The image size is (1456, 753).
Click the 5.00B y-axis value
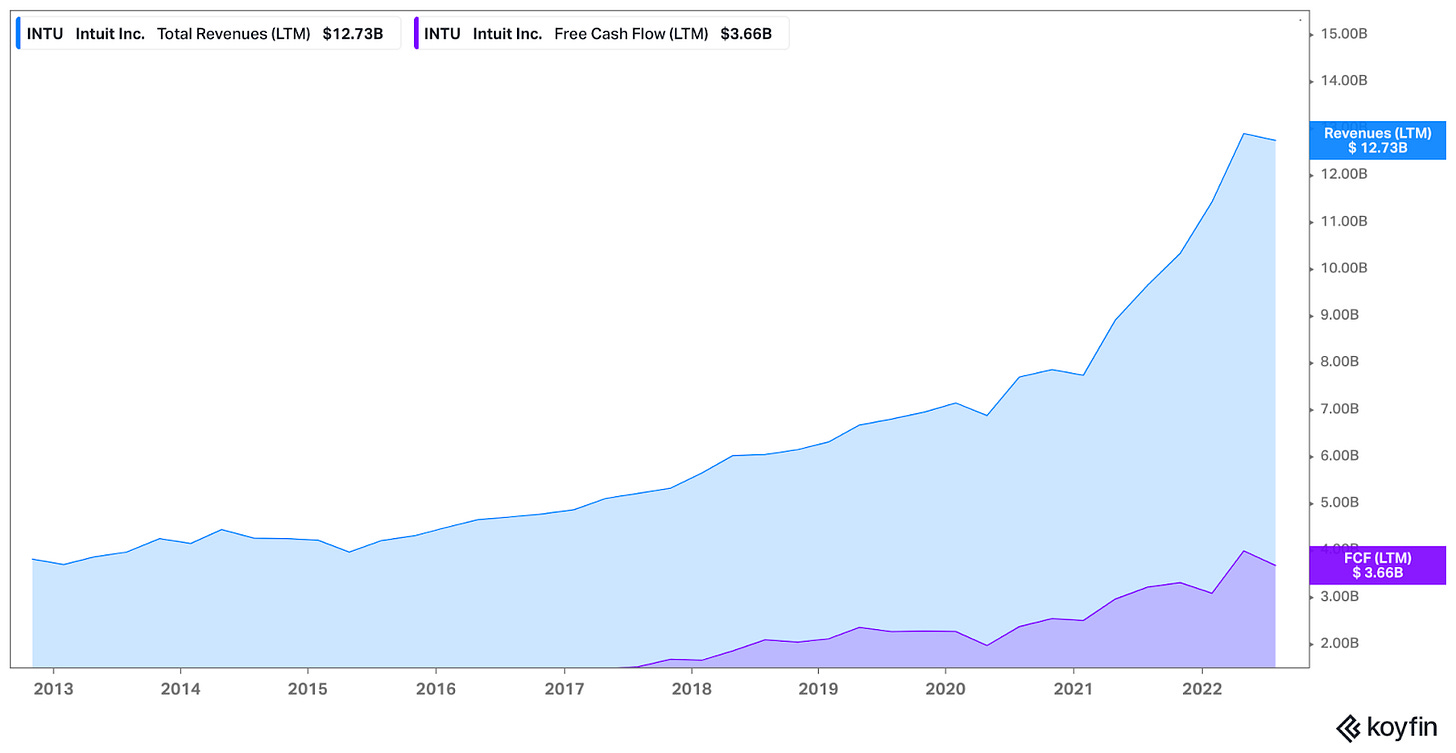(1340, 503)
